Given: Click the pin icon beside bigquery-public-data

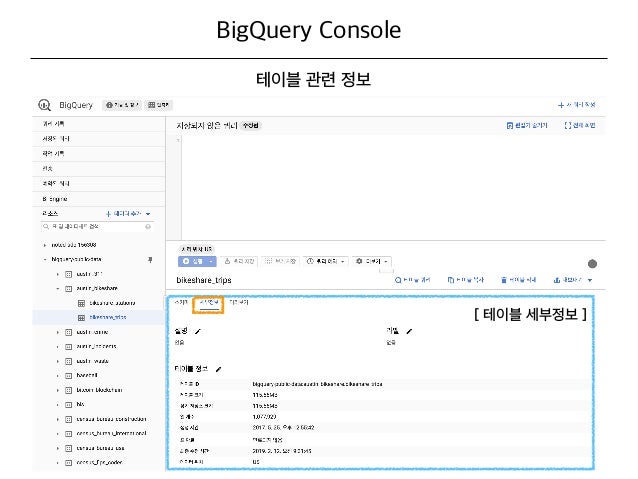Looking at the screenshot, I should [150, 260].
